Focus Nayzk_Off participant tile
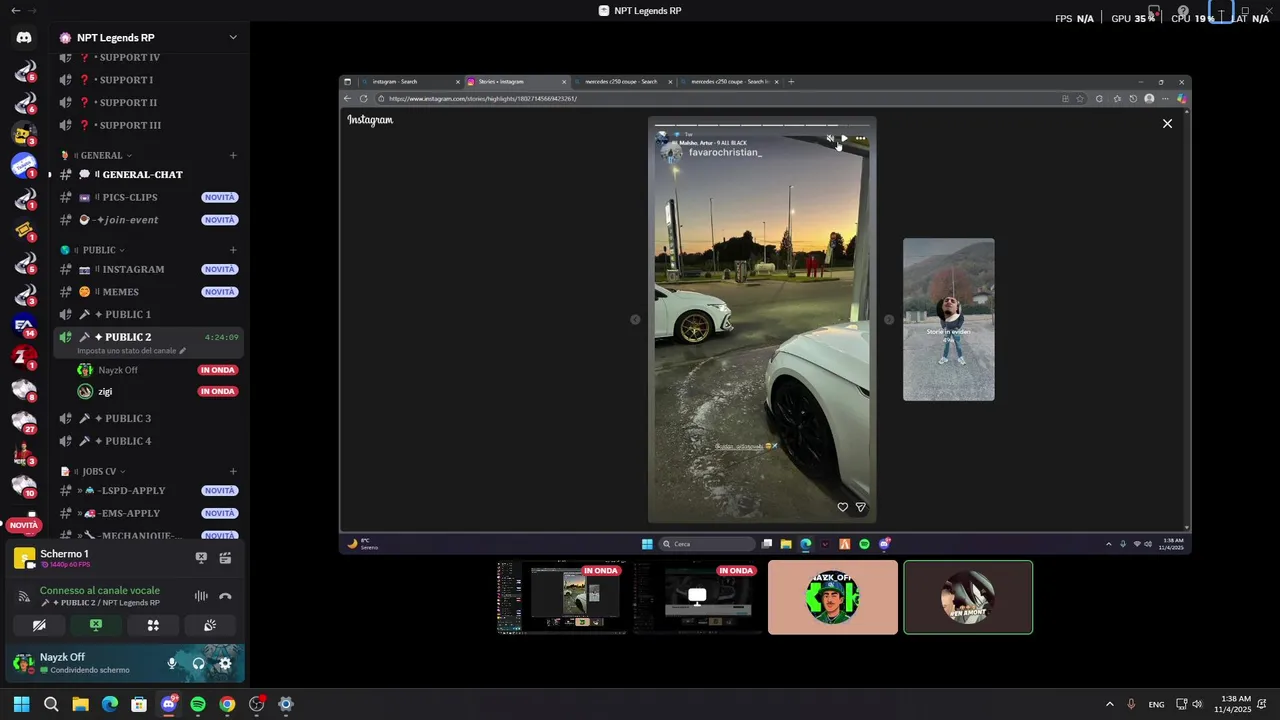 pos(833,597)
